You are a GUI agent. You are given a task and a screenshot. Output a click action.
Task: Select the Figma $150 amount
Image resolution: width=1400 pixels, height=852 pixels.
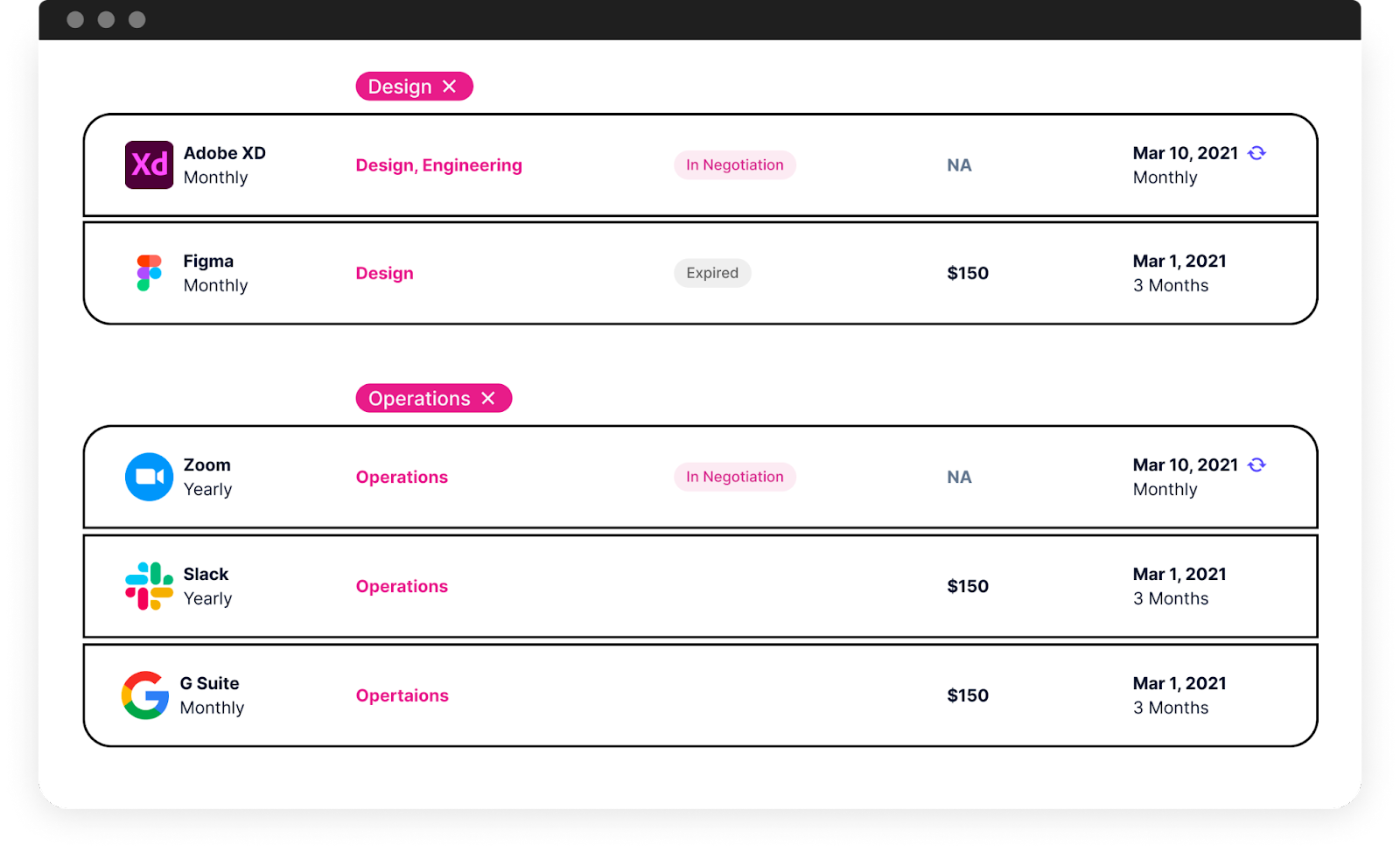968,273
